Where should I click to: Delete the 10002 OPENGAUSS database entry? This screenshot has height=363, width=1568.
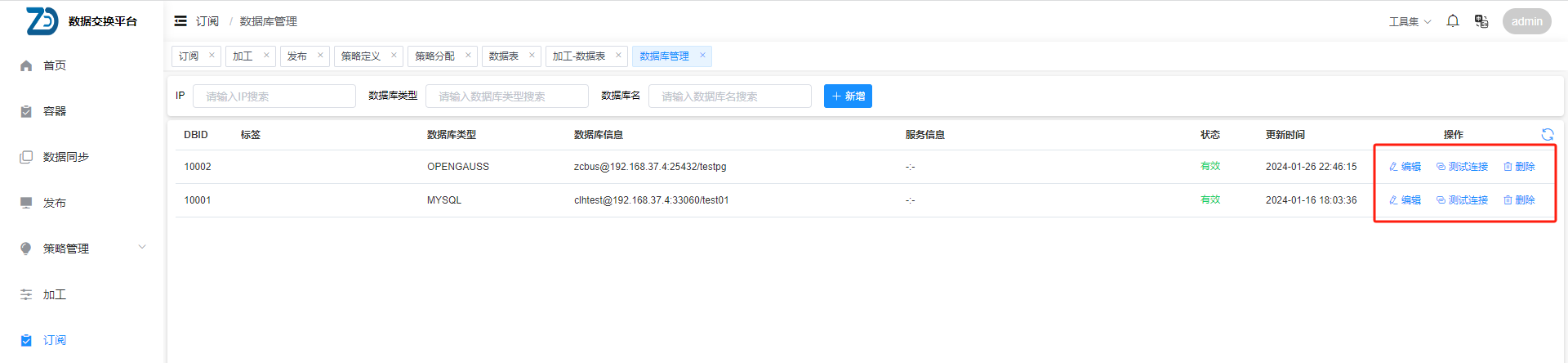[1519, 167]
